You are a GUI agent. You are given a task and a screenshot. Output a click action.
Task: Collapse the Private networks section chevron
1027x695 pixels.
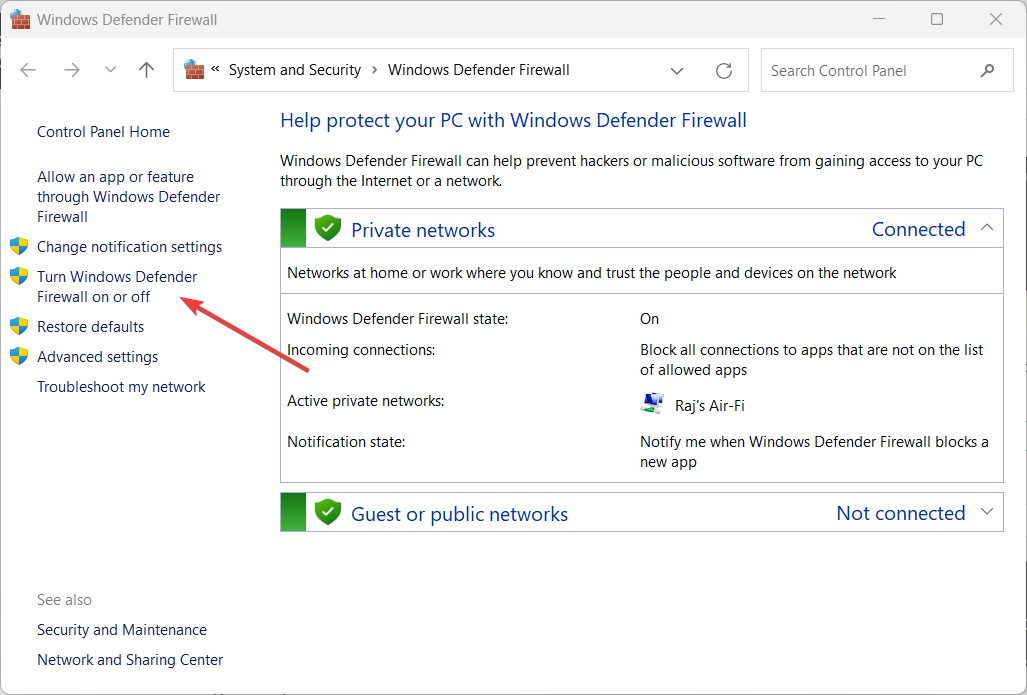[987, 228]
